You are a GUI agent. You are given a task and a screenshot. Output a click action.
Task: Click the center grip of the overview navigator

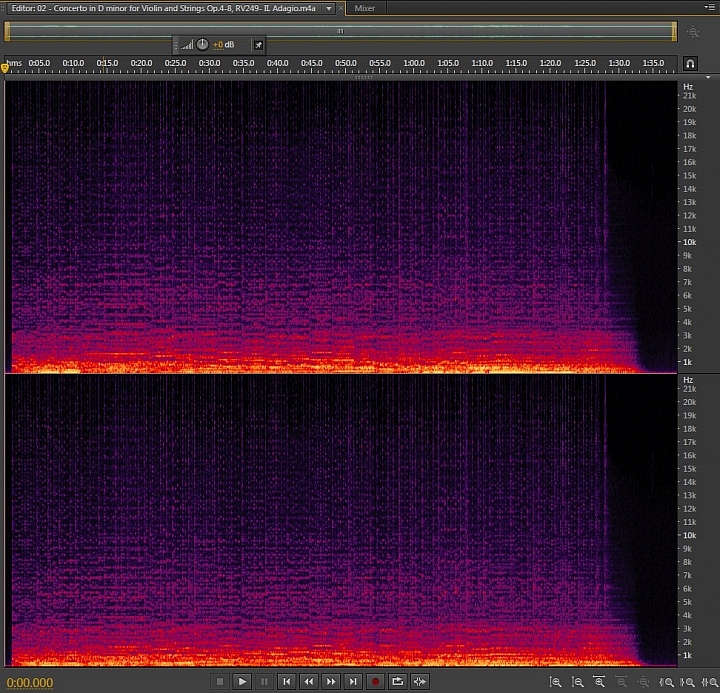[341, 31]
